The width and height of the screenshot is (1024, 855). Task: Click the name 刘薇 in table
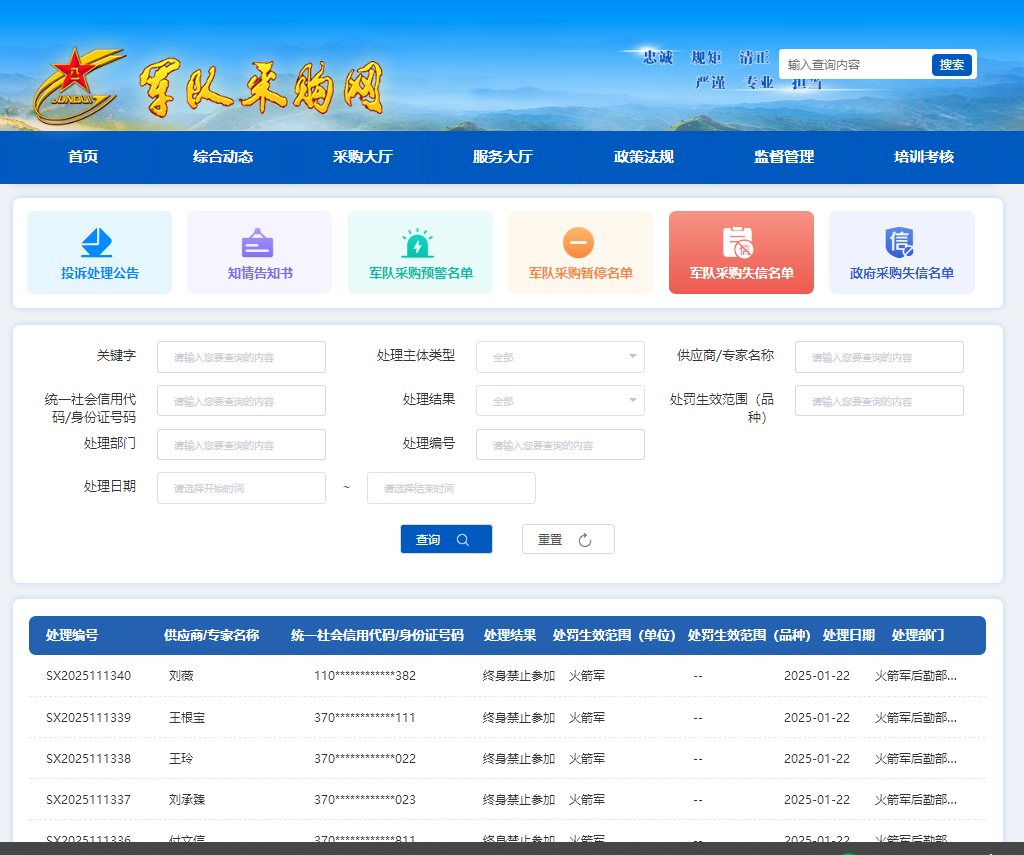181,675
